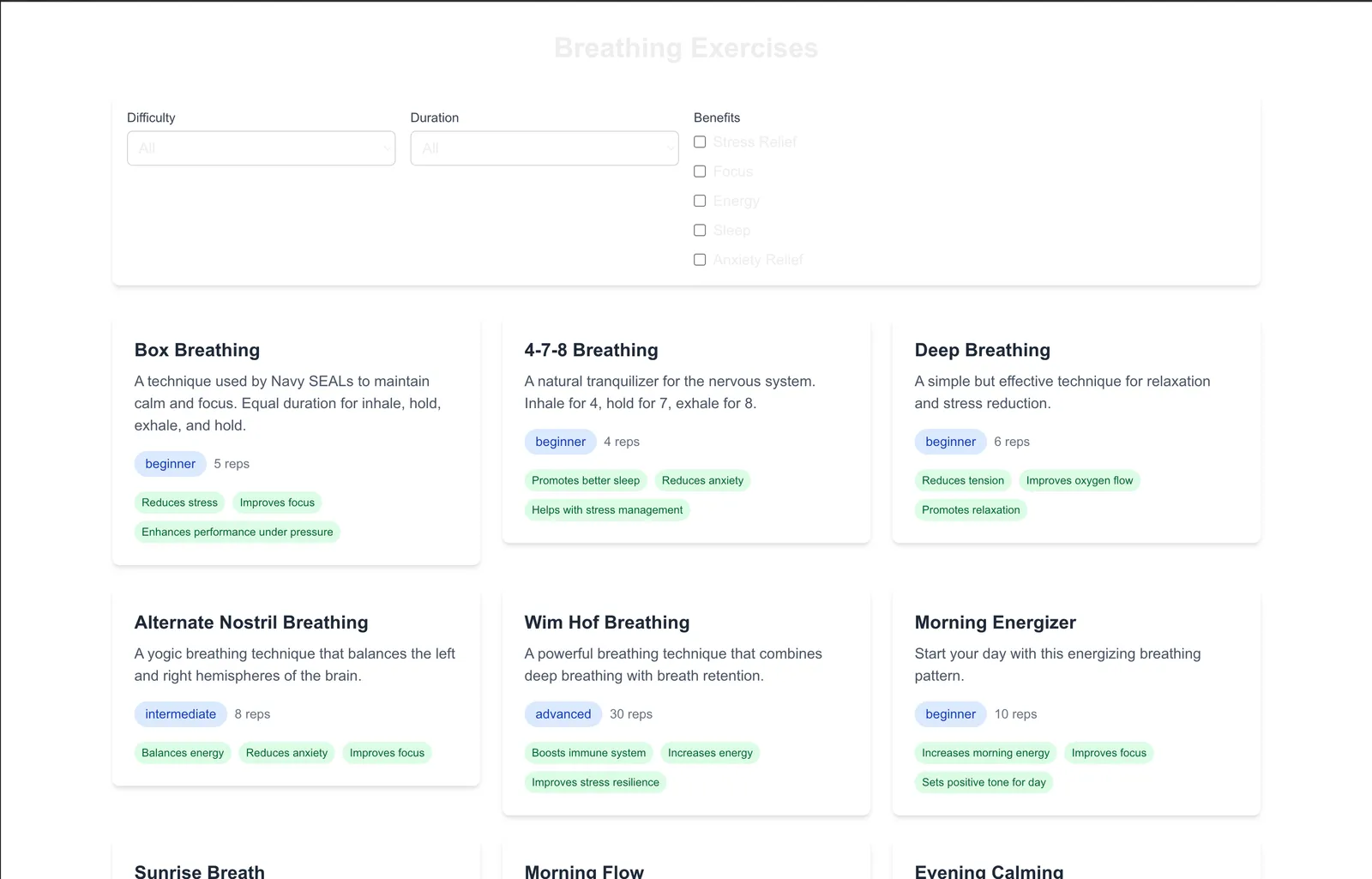Select the 4-7-8 Breathing card title
The width and height of the screenshot is (1372, 879).
click(591, 350)
